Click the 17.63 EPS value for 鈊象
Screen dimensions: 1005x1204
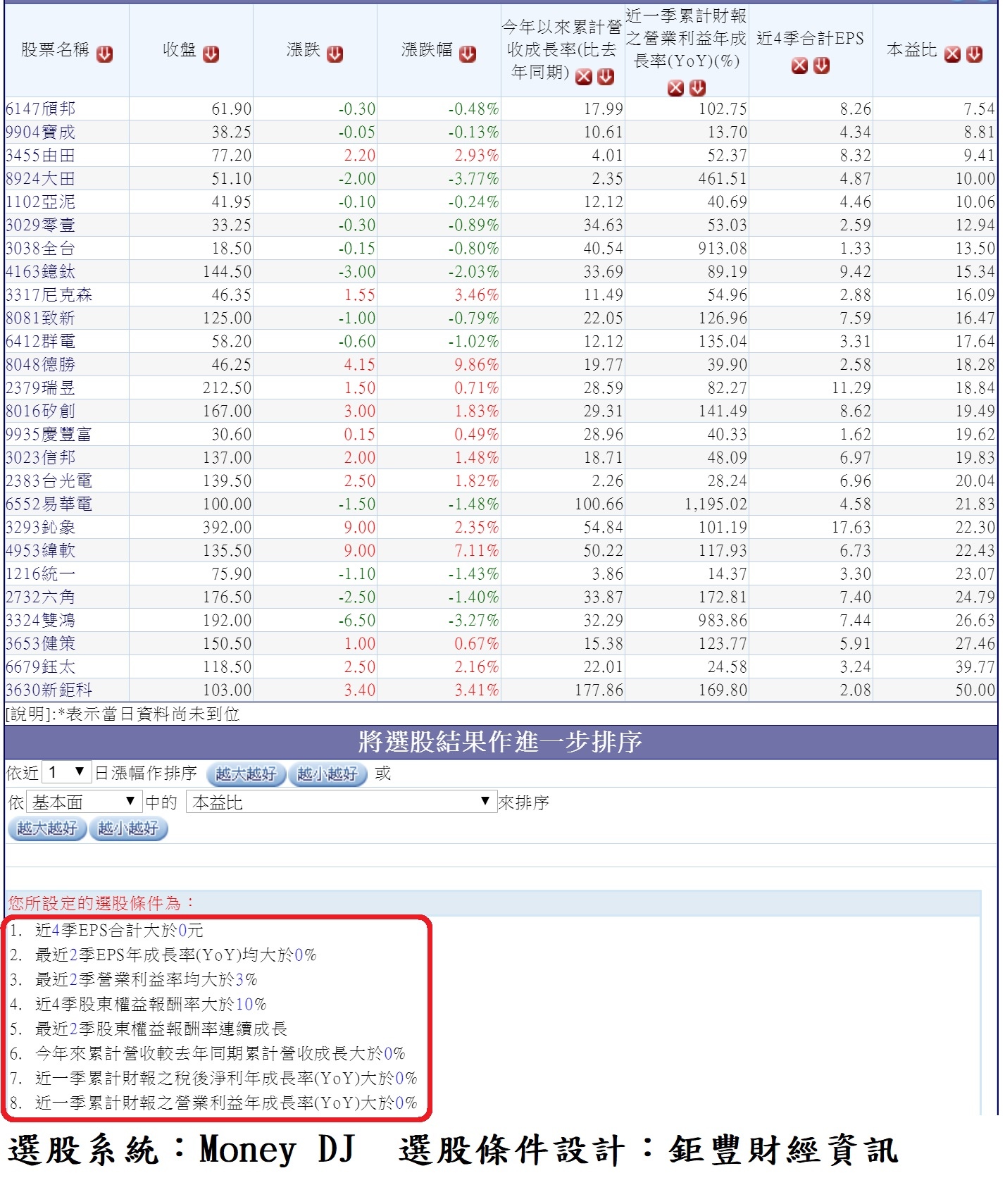click(851, 528)
